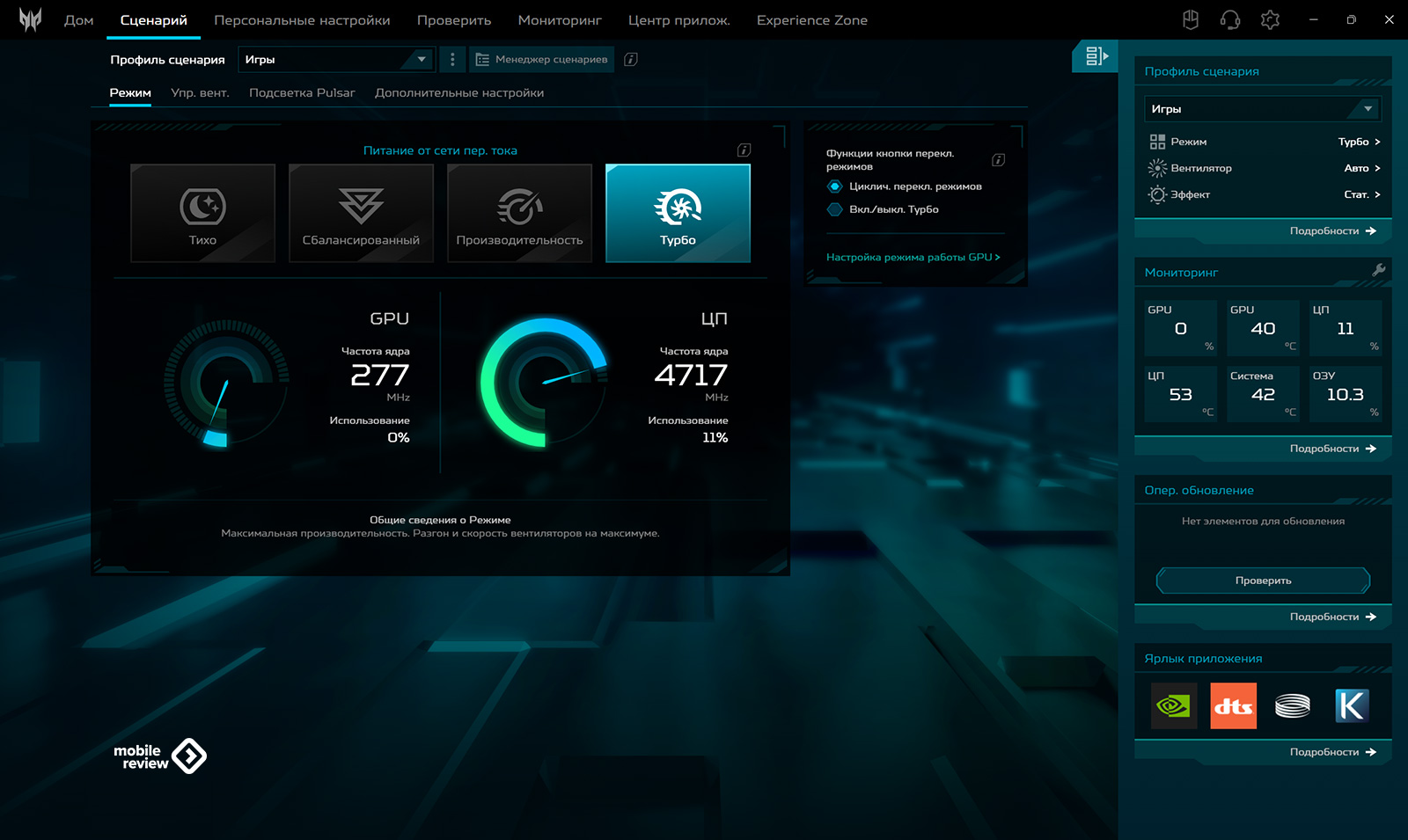Select Вкл./выкл. Турбо radio option

835,209
